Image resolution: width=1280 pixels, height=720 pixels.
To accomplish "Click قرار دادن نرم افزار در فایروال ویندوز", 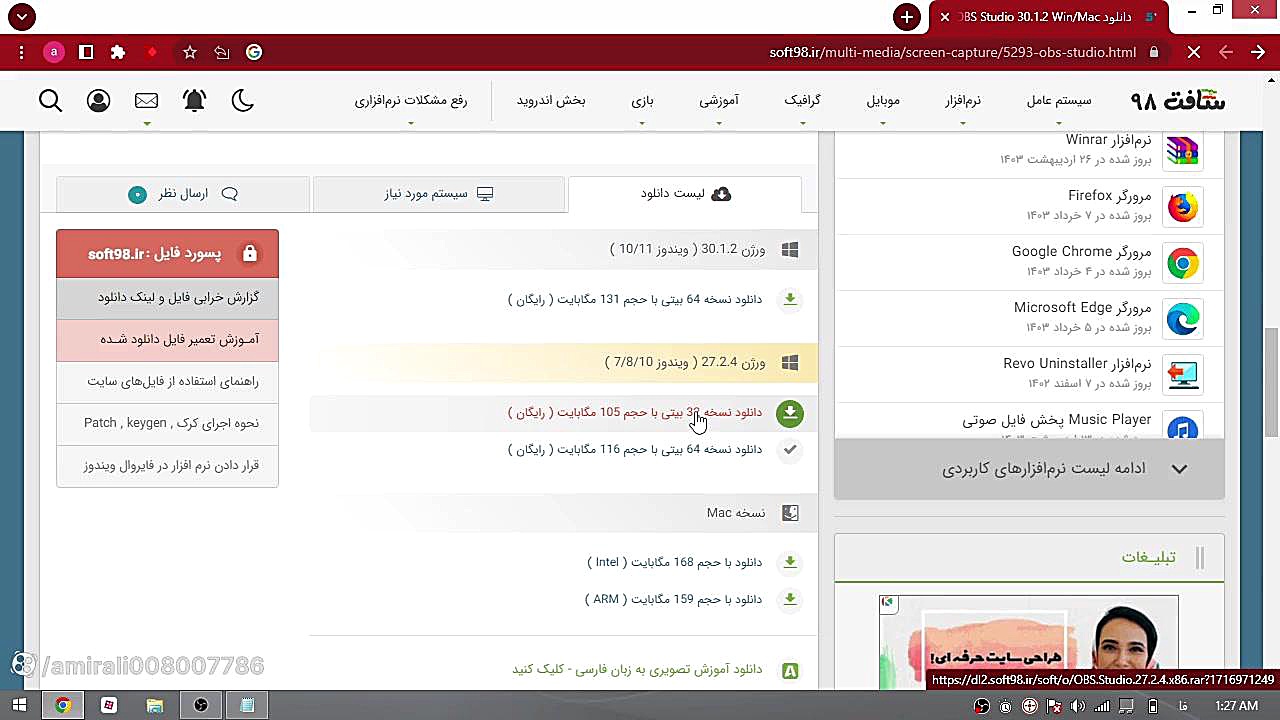I will pyautogui.click(x=168, y=466).
